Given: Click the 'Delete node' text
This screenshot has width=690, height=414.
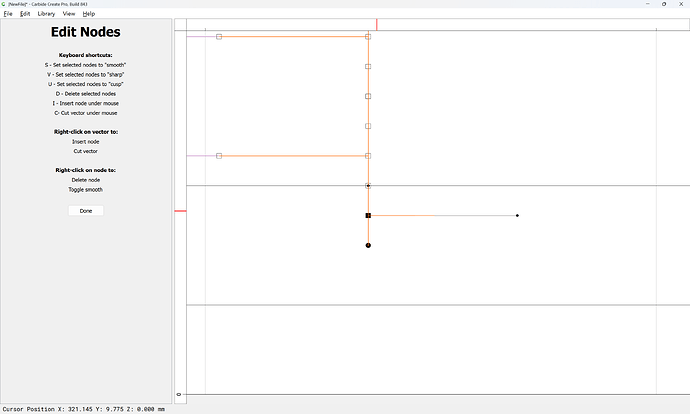Looking at the screenshot, I should click(86, 180).
